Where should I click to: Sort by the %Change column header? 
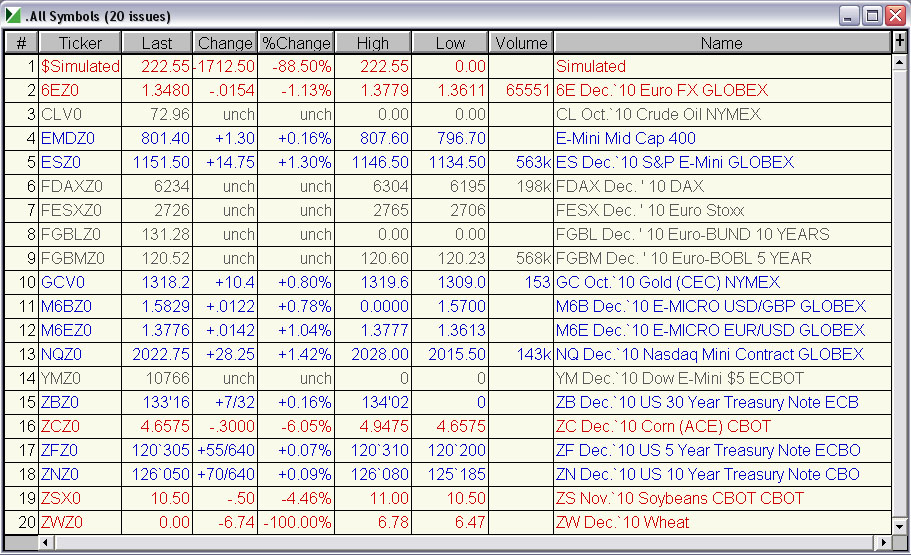296,43
